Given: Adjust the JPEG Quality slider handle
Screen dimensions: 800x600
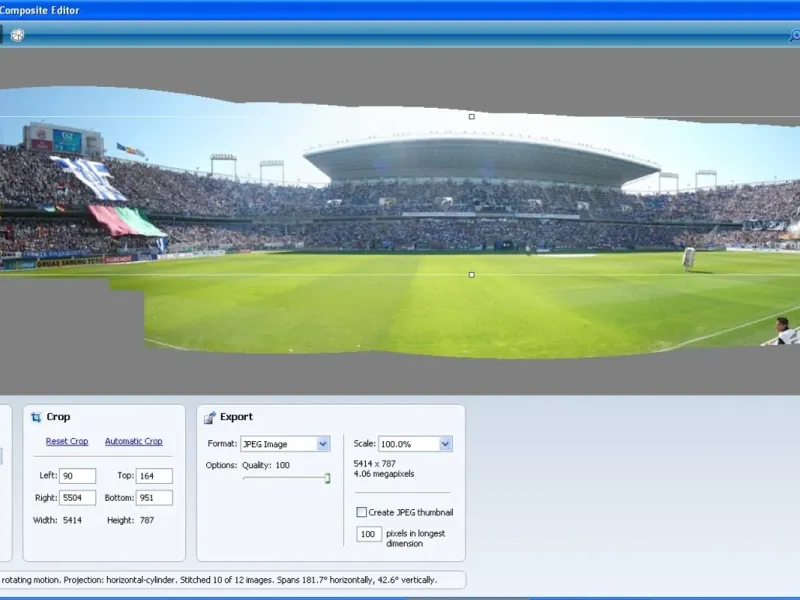Looking at the screenshot, I should (x=328, y=478).
